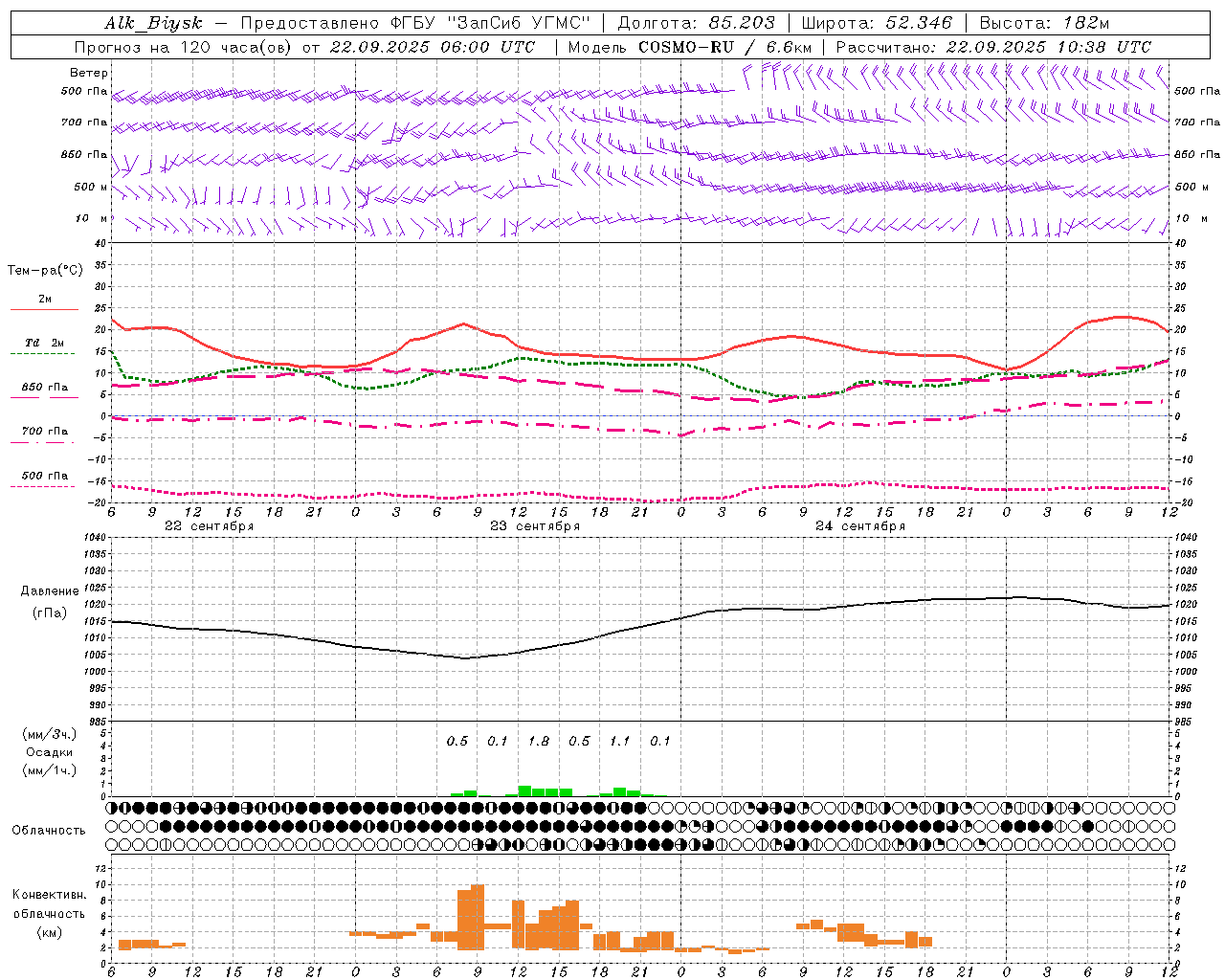Click the Осадки precipitation label
Screen dimensions: 1225x980
(50, 752)
